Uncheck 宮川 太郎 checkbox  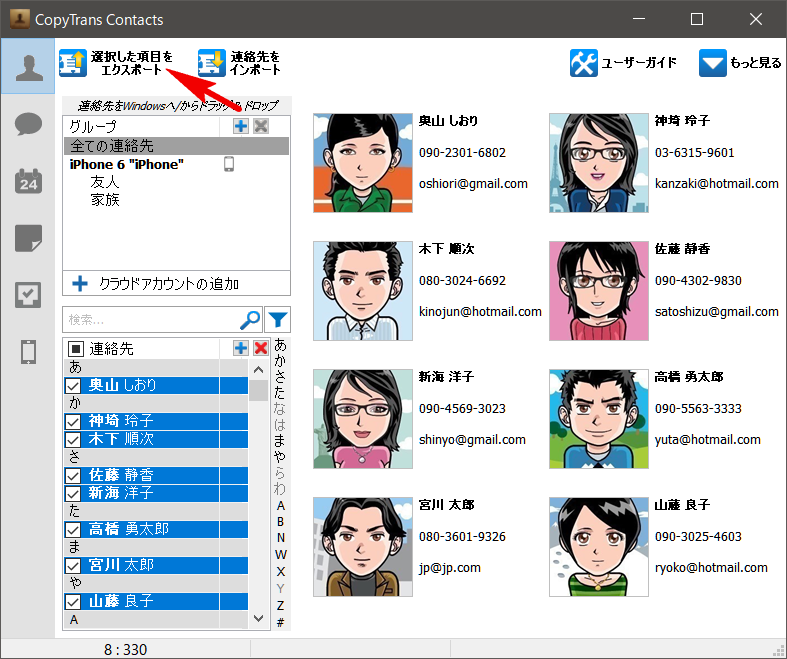coord(73,566)
